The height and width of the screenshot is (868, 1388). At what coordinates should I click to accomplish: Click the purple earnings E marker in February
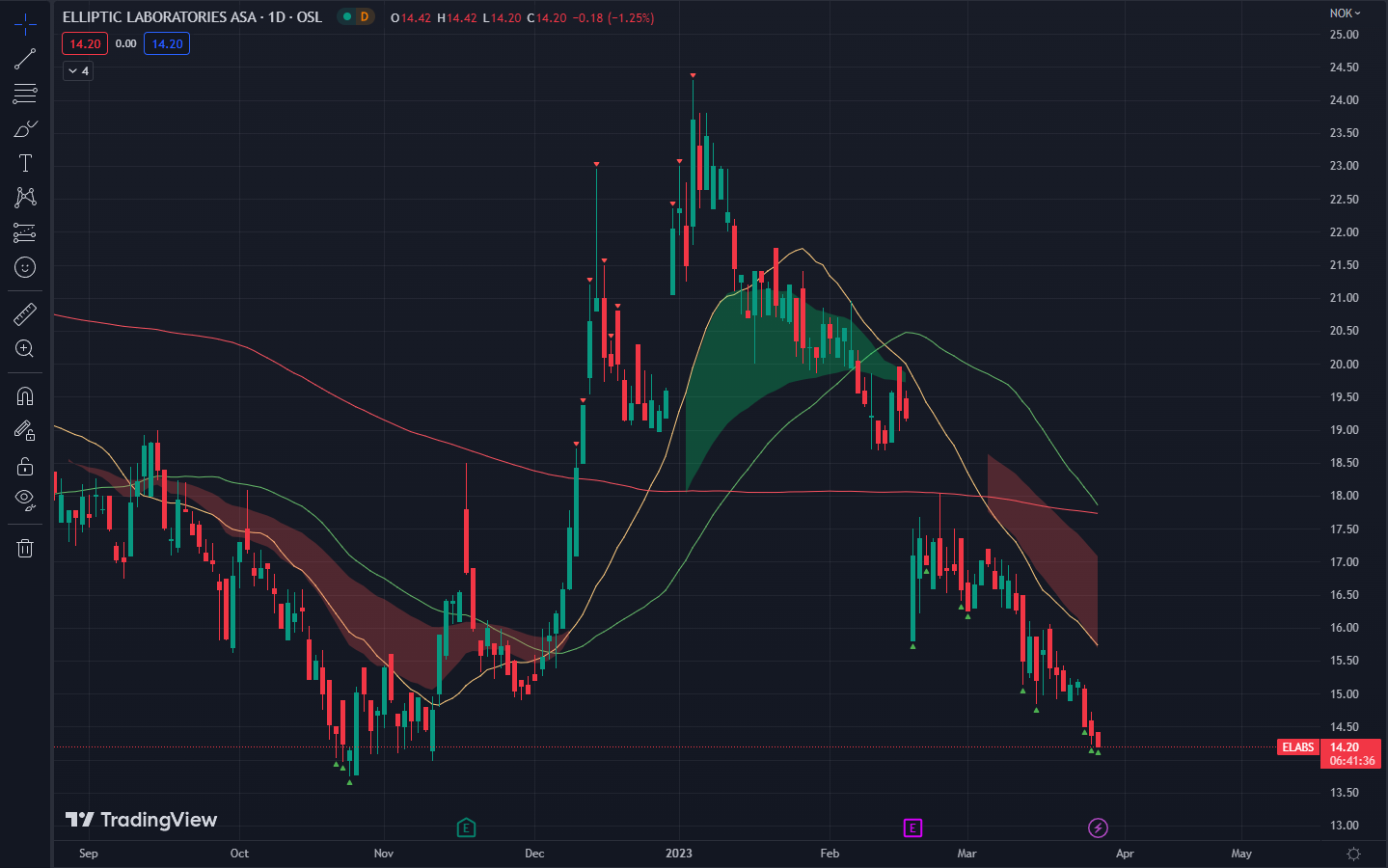tap(912, 827)
